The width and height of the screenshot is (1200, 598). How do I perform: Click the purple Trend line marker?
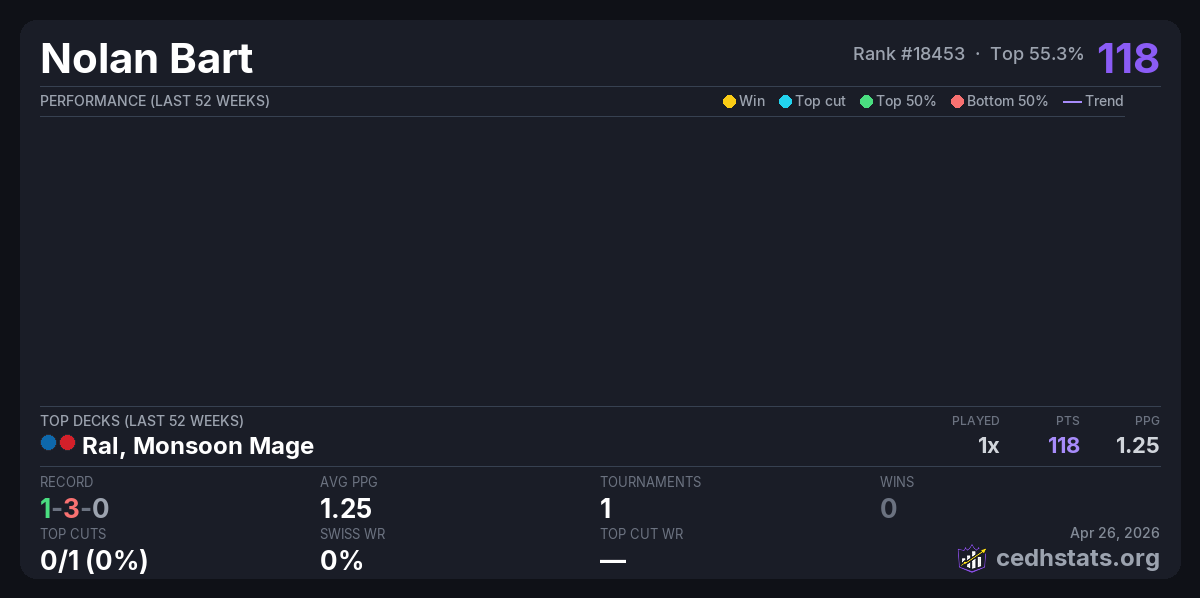pyautogui.click(x=1072, y=101)
